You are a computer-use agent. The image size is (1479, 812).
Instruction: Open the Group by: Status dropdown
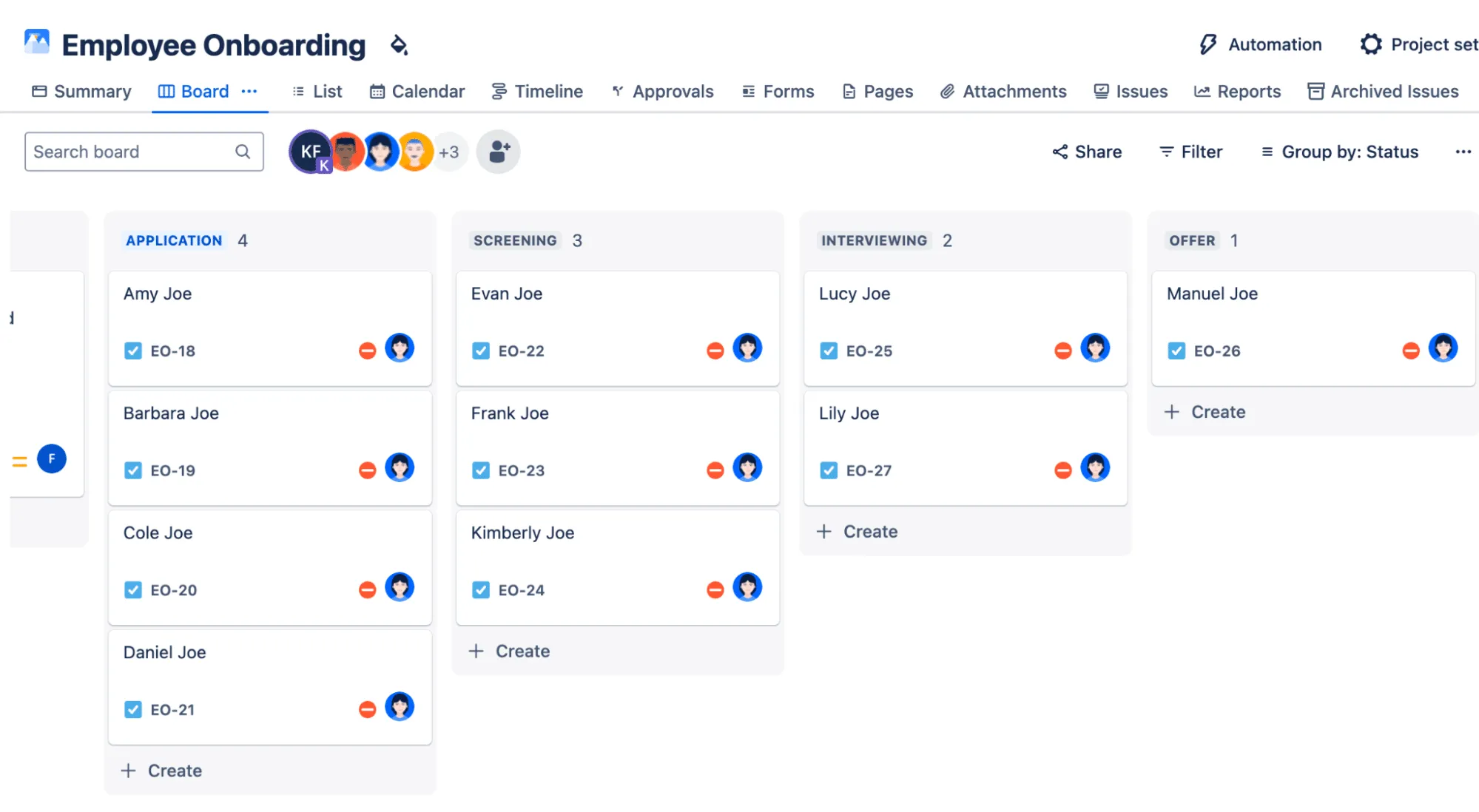[1340, 152]
